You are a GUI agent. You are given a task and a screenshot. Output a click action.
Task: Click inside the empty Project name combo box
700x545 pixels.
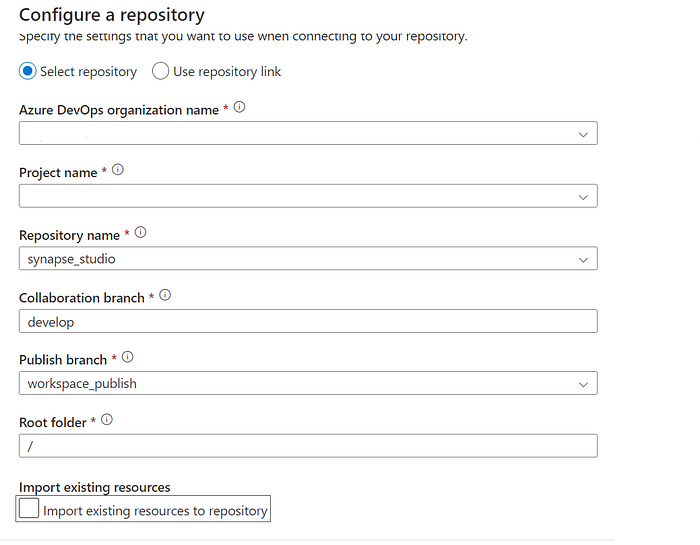coord(308,196)
